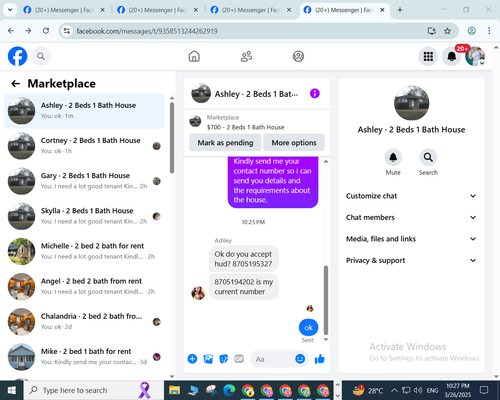Bookmark this page star icon
Viewport: 500px width, 400px height.
coord(447,31)
